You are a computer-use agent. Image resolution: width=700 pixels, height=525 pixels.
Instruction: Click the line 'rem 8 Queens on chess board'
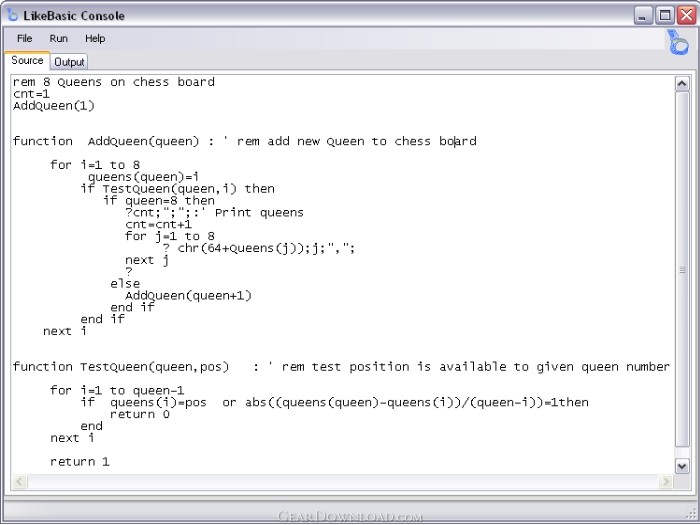tap(114, 82)
